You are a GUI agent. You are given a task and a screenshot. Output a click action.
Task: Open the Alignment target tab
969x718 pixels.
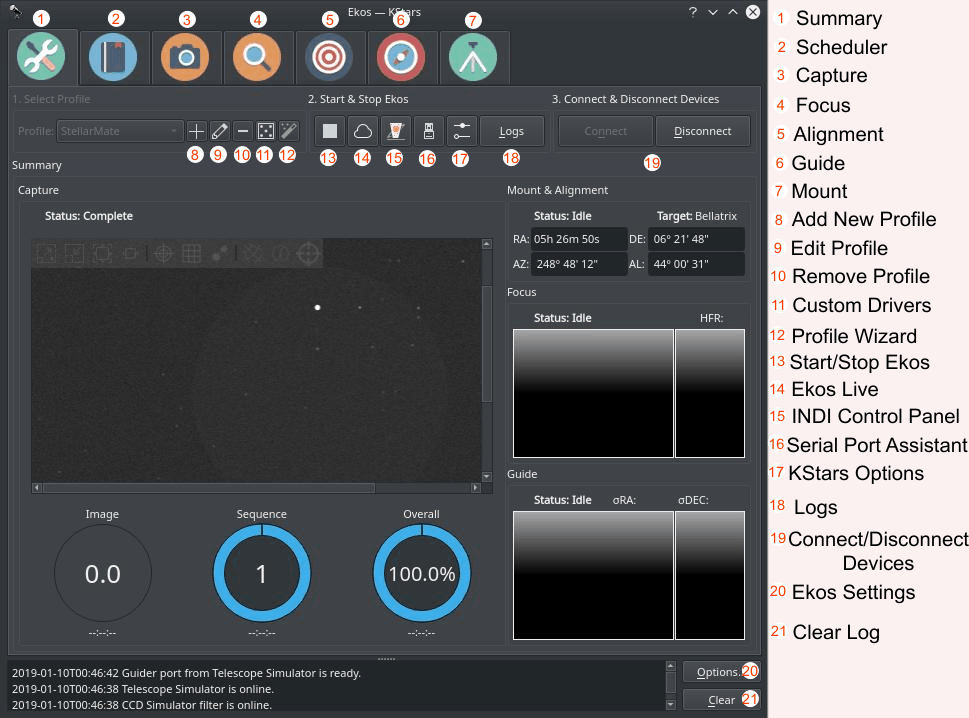point(329,58)
